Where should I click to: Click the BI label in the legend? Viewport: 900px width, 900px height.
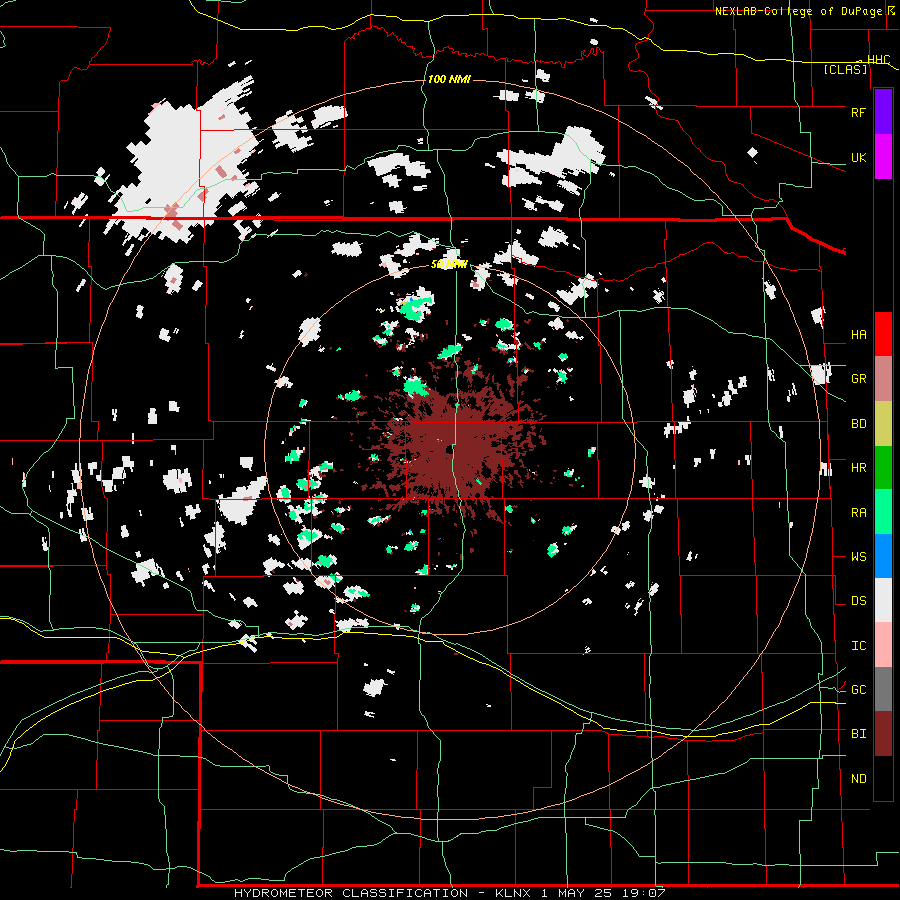858,734
